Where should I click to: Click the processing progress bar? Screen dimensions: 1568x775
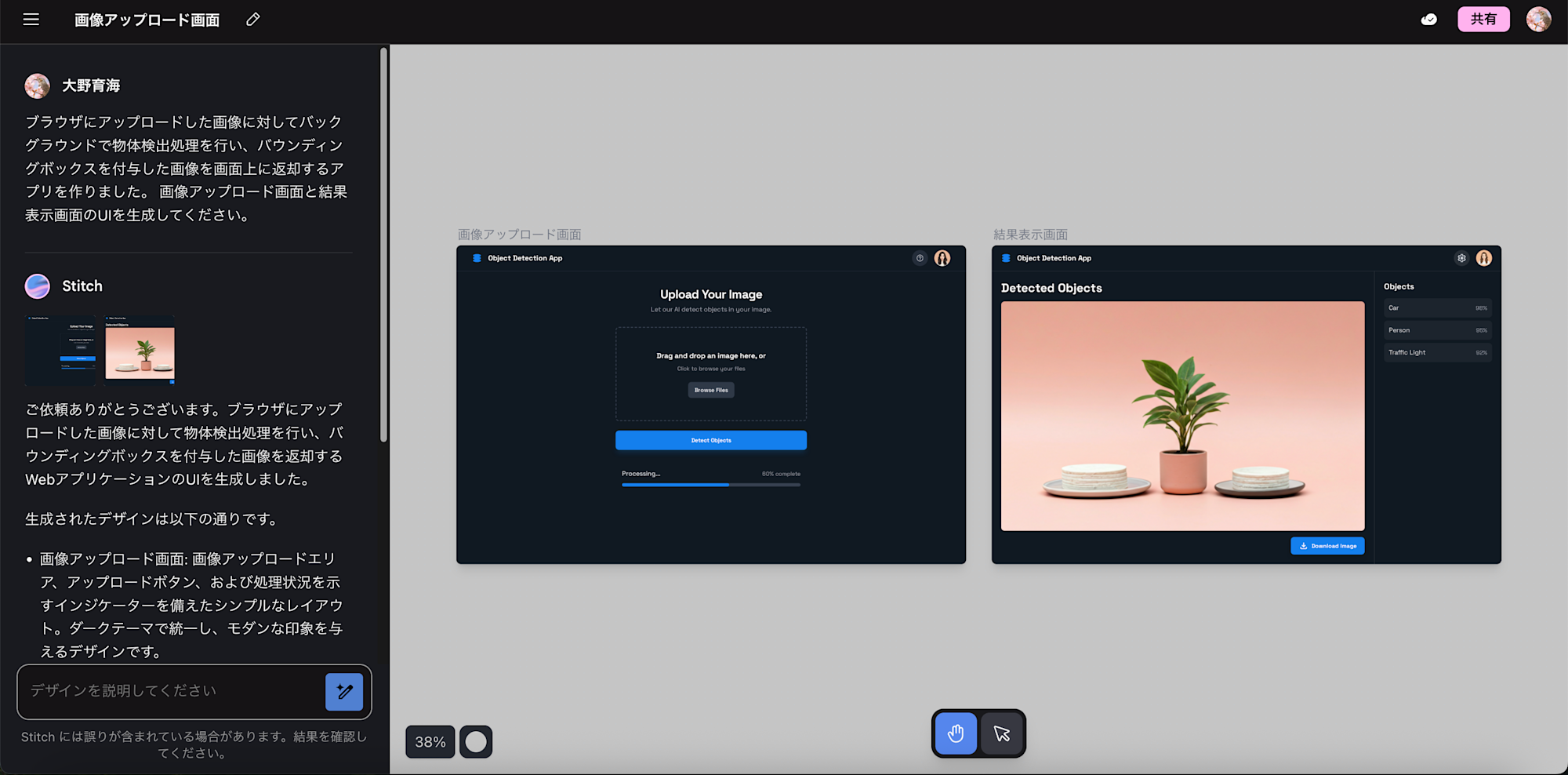(x=710, y=485)
